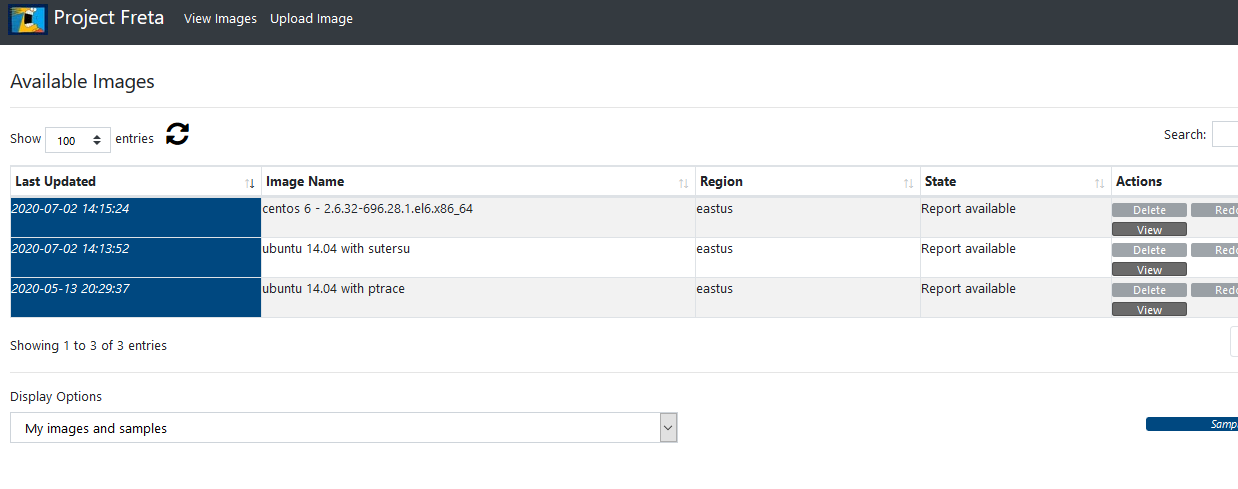
Task: Open the Show entries count selector
Action: [x=78, y=140]
